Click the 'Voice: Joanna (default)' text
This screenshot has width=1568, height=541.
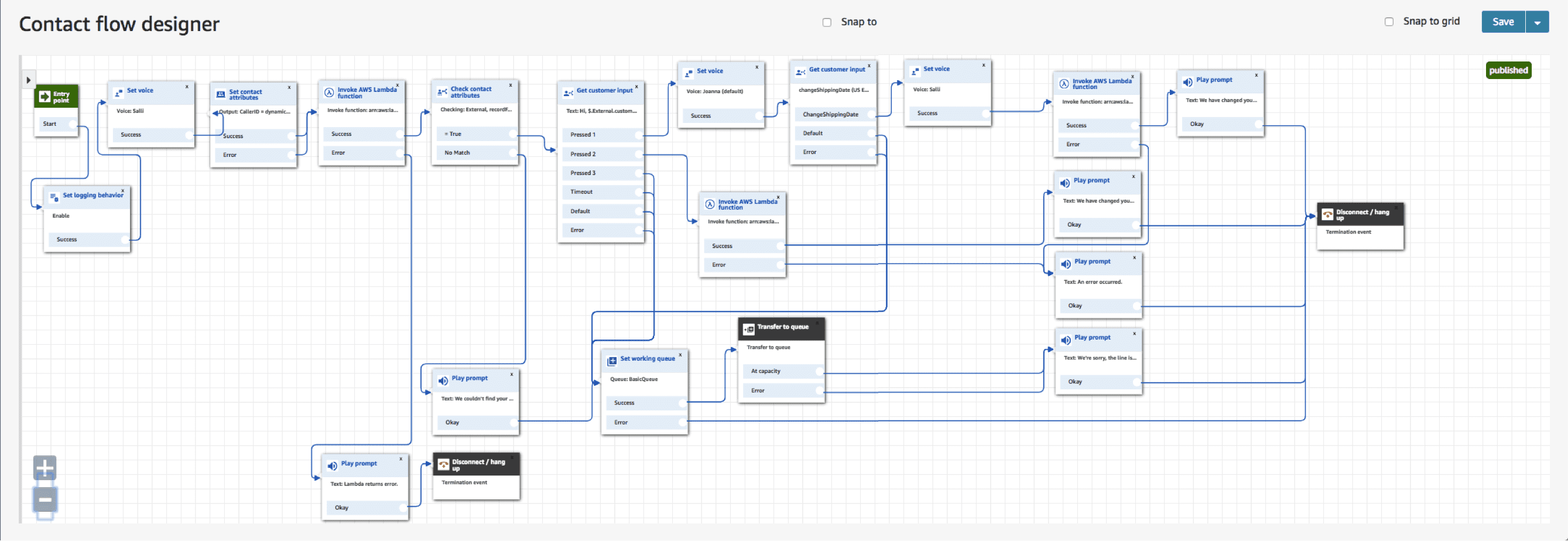tap(714, 92)
